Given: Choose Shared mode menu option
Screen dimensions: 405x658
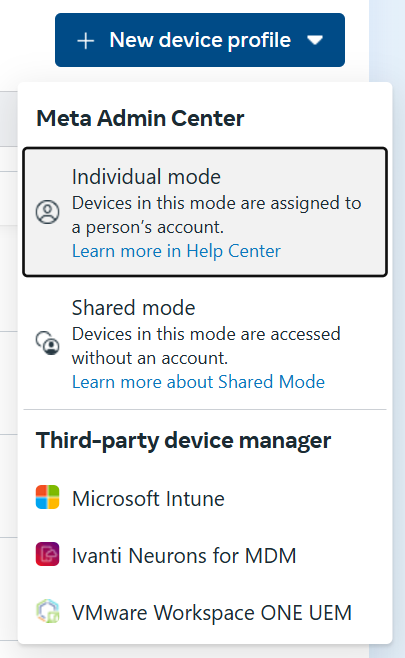Looking at the screenshot, I should tap(205, 343).
